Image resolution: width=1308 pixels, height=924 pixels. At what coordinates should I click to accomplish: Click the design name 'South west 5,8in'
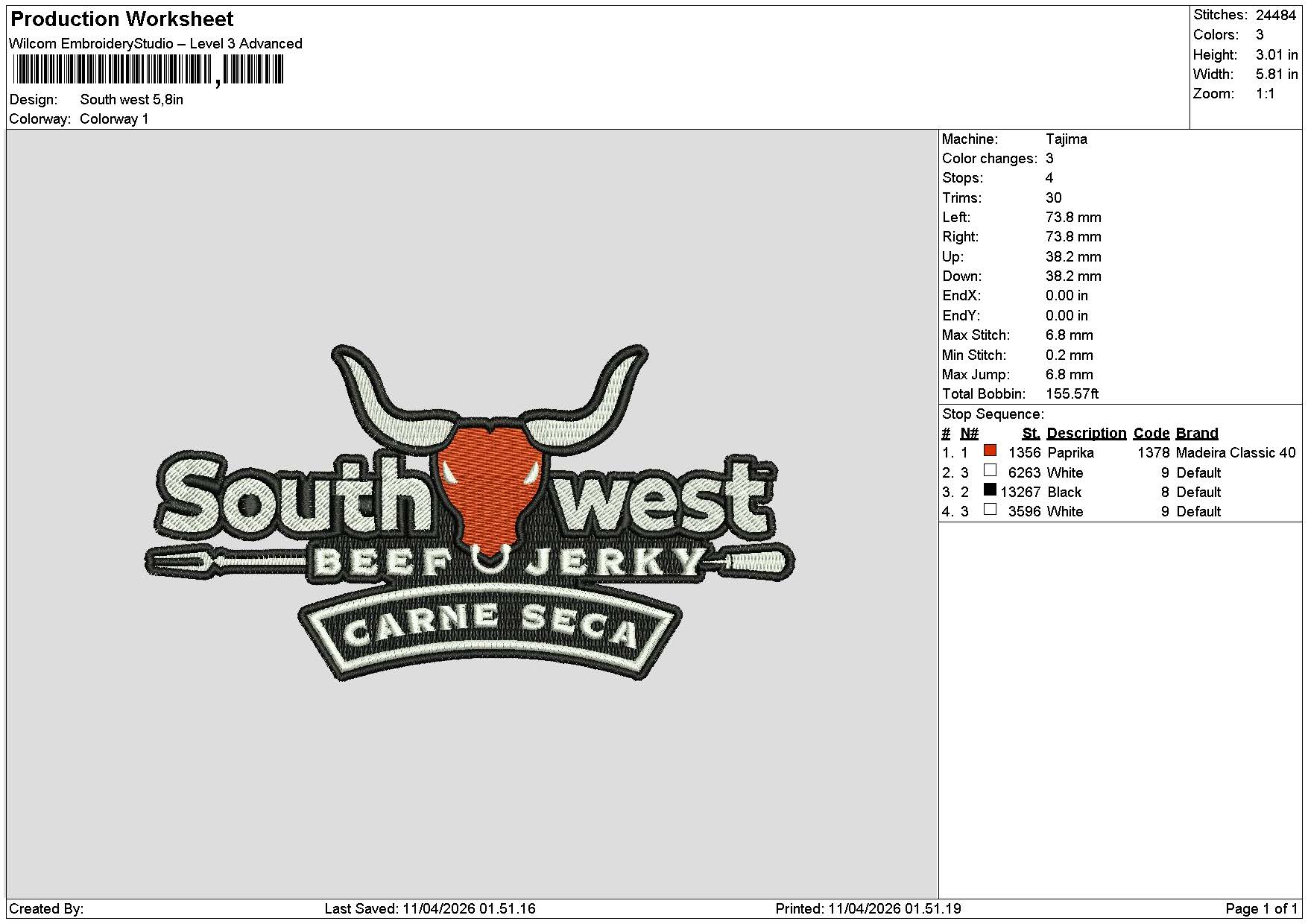click(132, 100)
